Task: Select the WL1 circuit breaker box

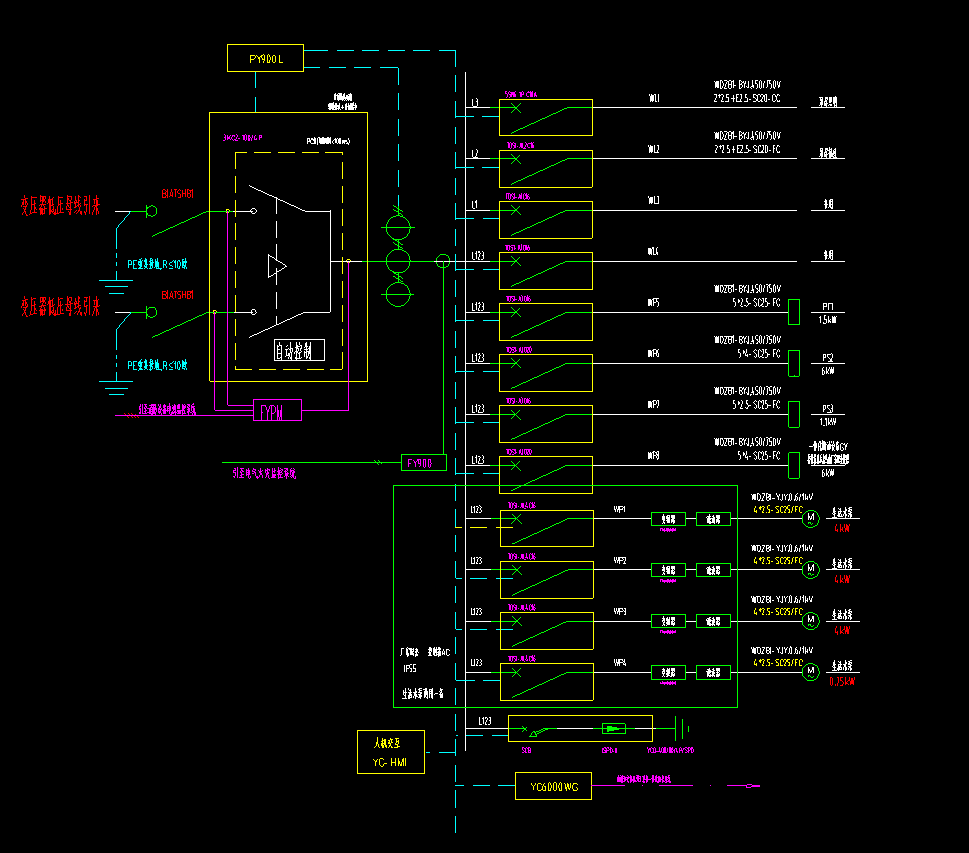Action: pyautogui.click(x=545, y=117)
